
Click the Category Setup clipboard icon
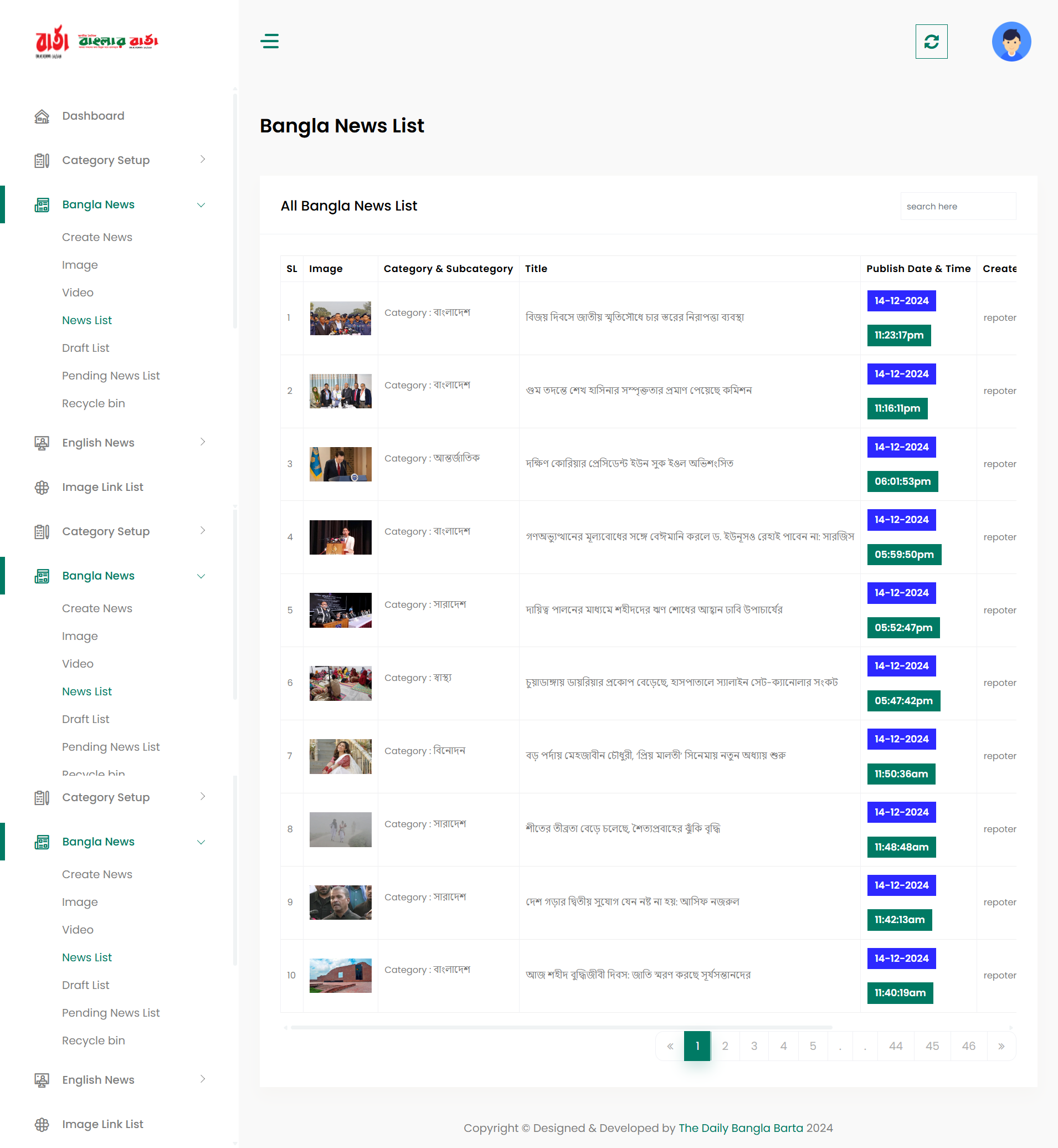[x=42, y=160]
